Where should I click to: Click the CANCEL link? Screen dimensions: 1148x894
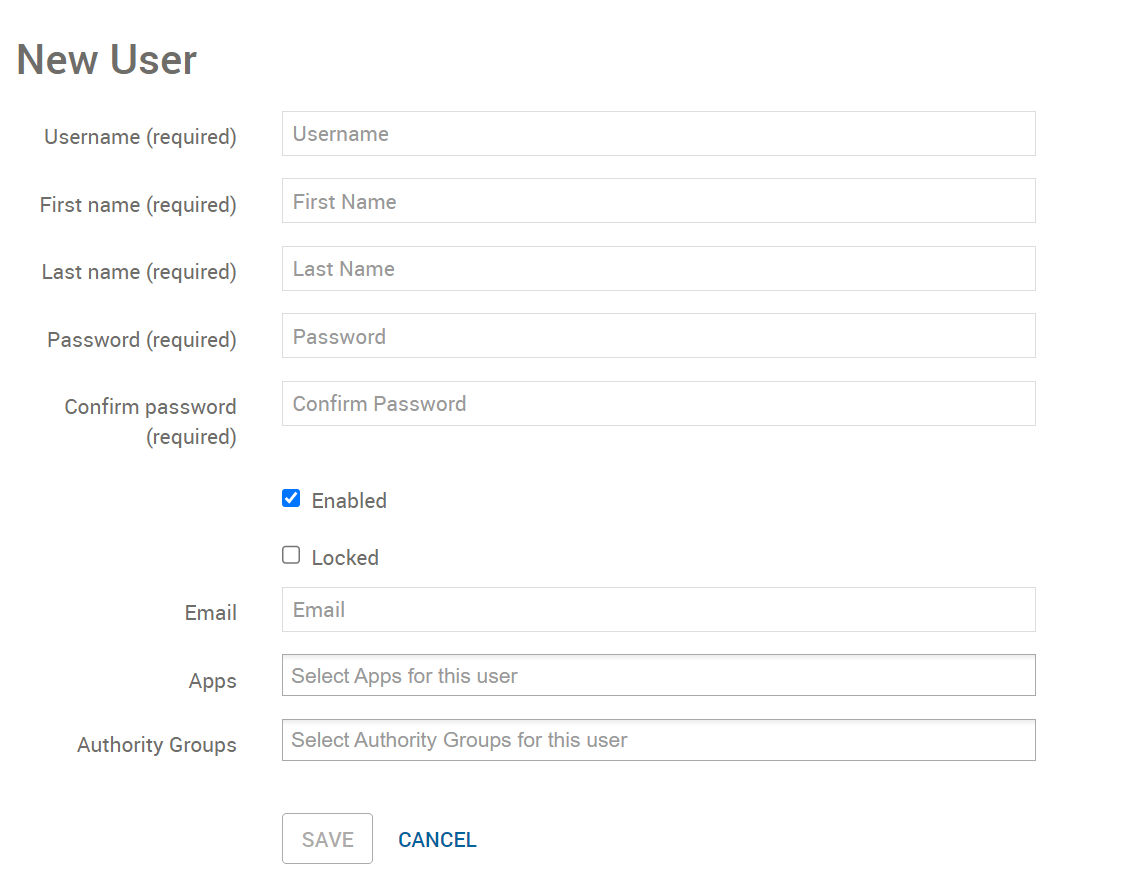tap(437, 840)
